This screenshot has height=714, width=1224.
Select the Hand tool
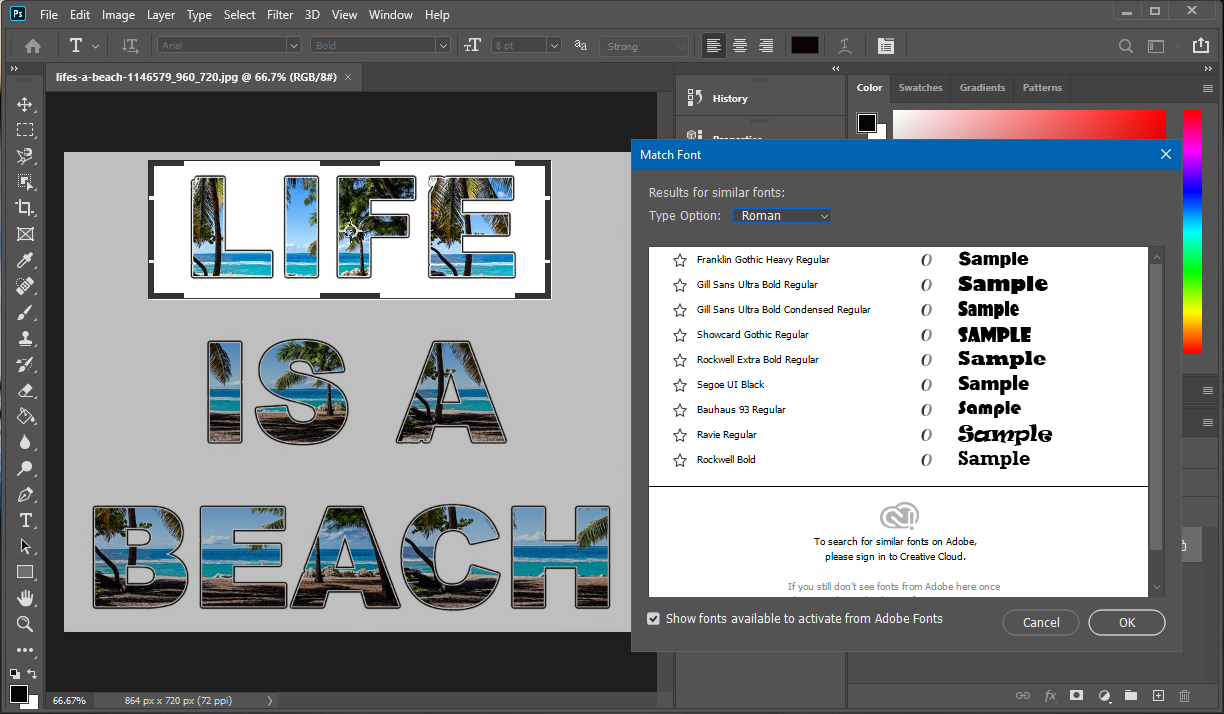point(25,598)
